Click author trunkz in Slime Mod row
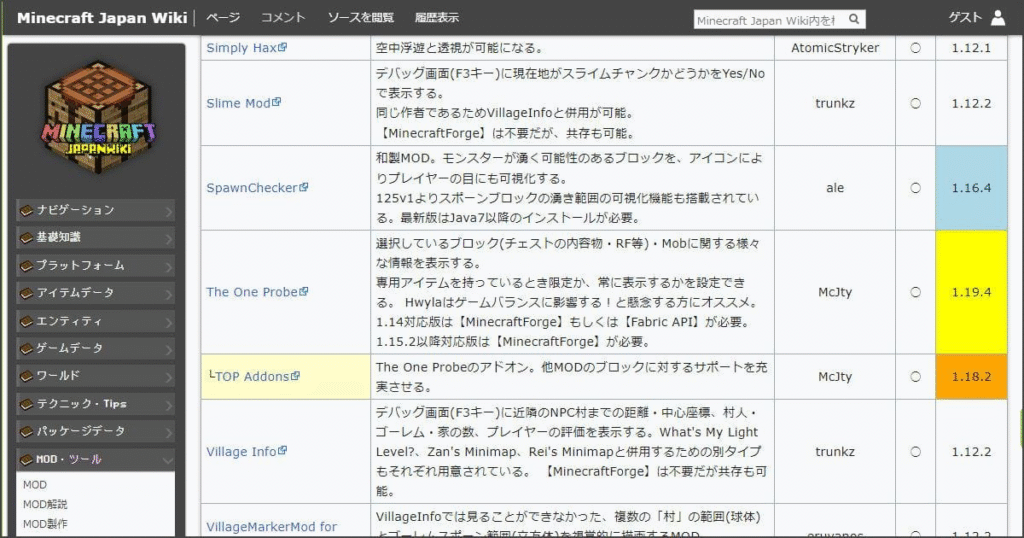1024x538 pixels. [x=835, y=103]
